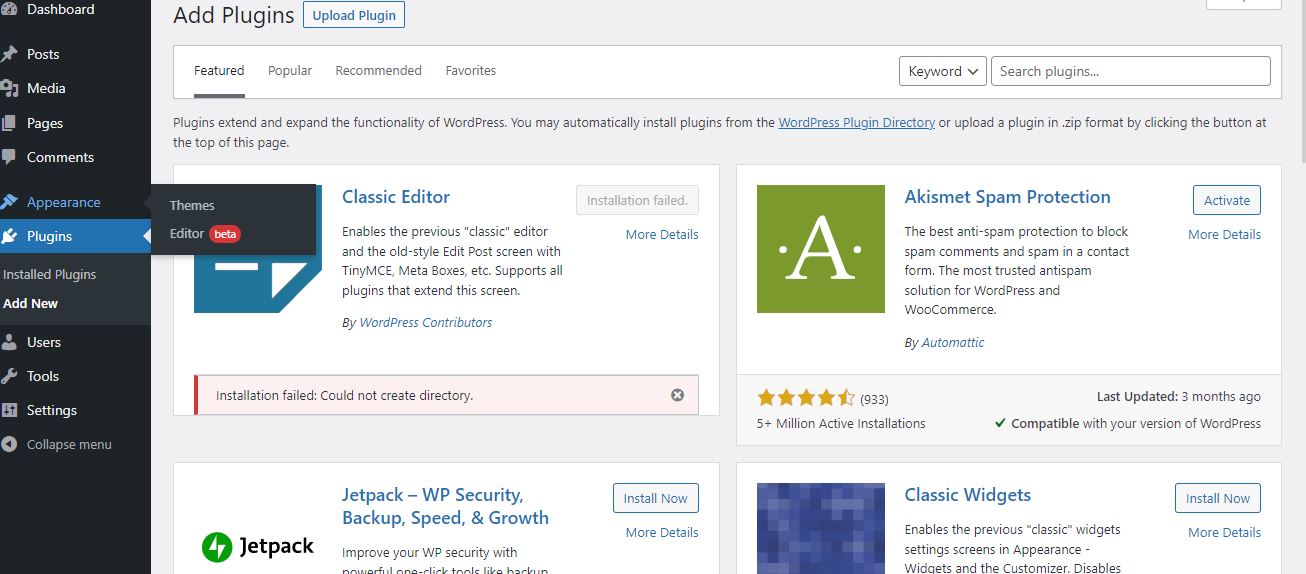
Task: Open the Tools menu item
Action: [x=43, y=376]
